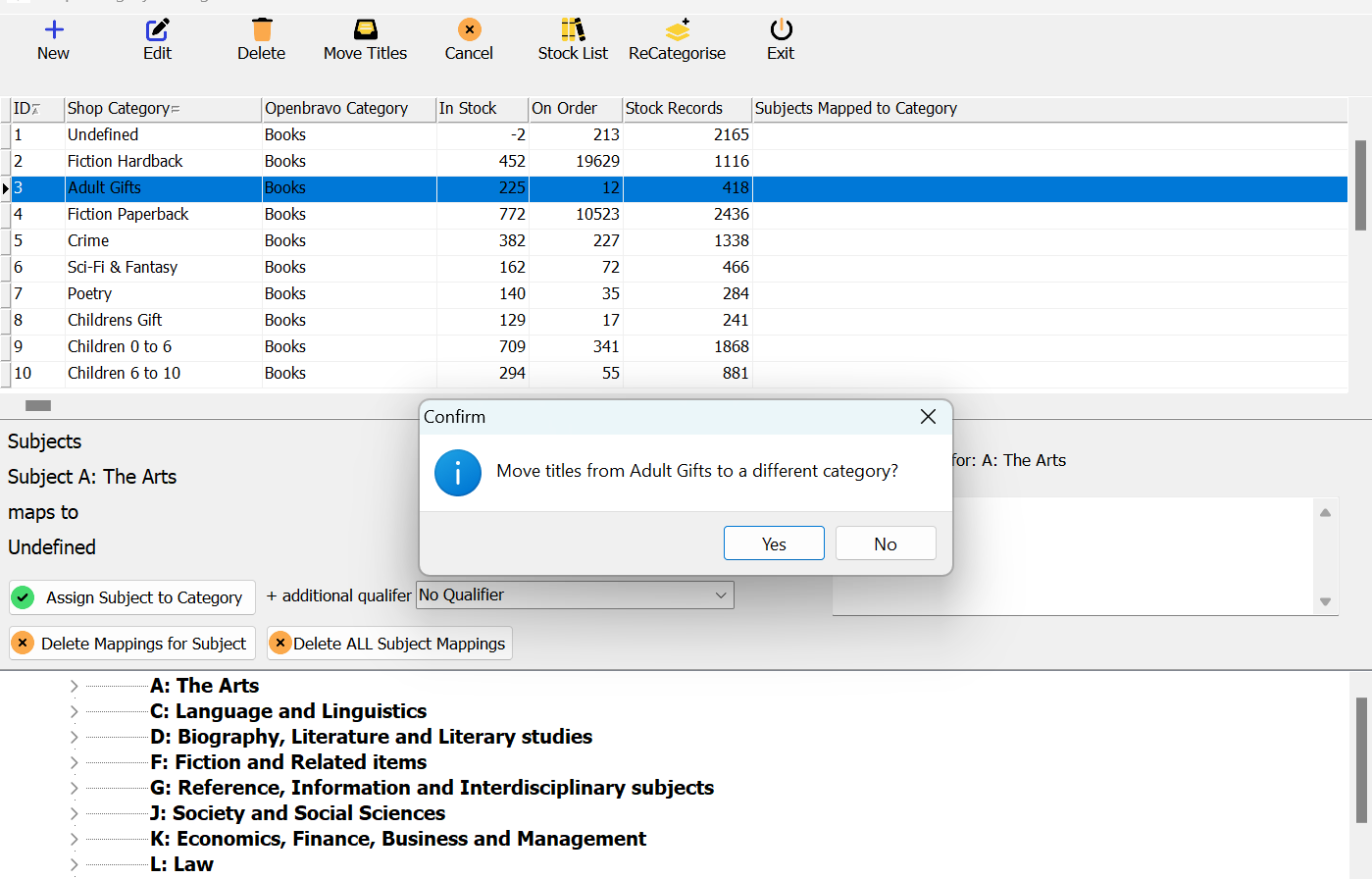This screenshot has width=1372, height=879.
Task: Click the category grid vertical scrollbar
Action: coord(1360,185)
